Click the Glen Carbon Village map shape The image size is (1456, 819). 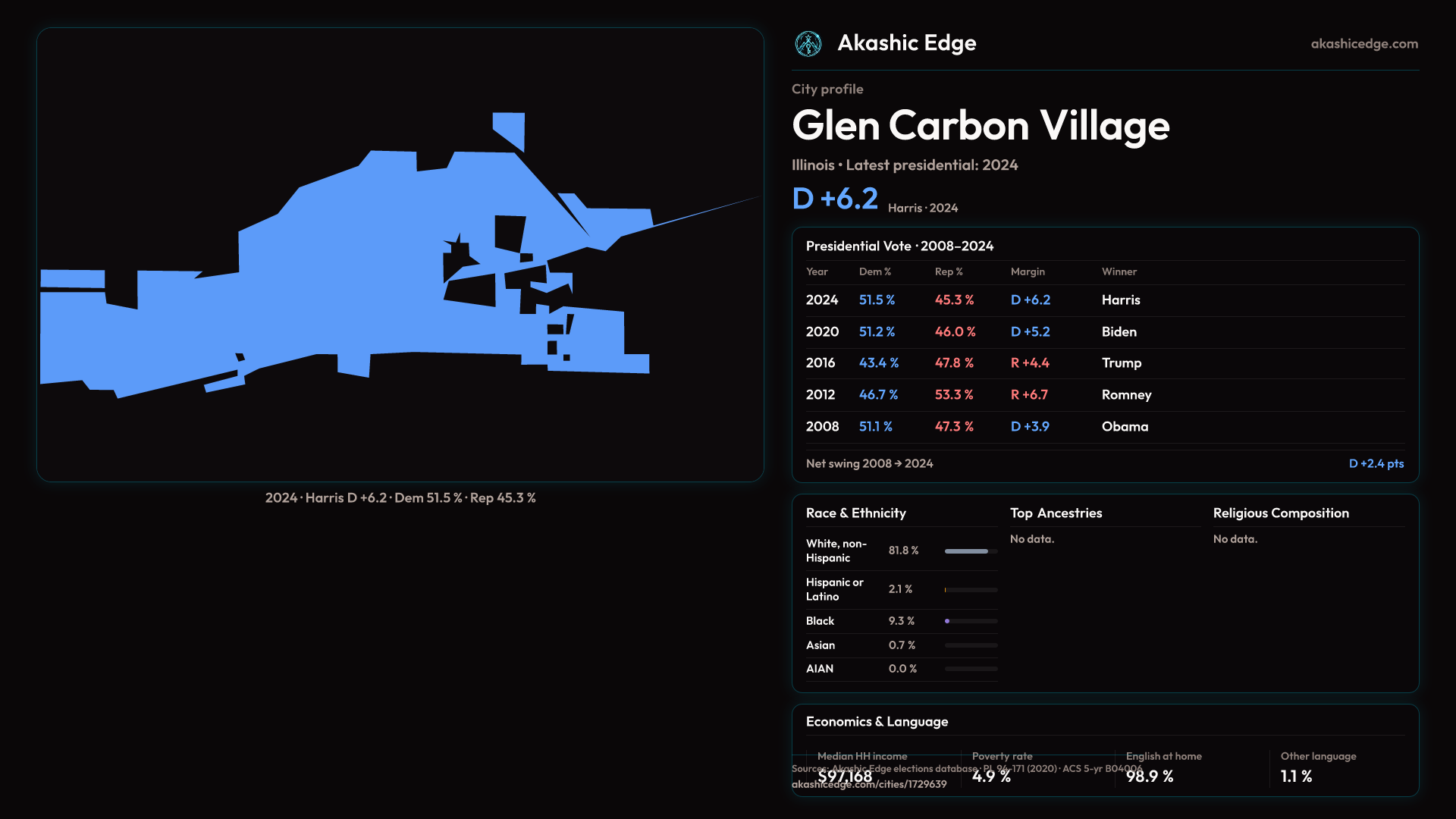(341, 303)
